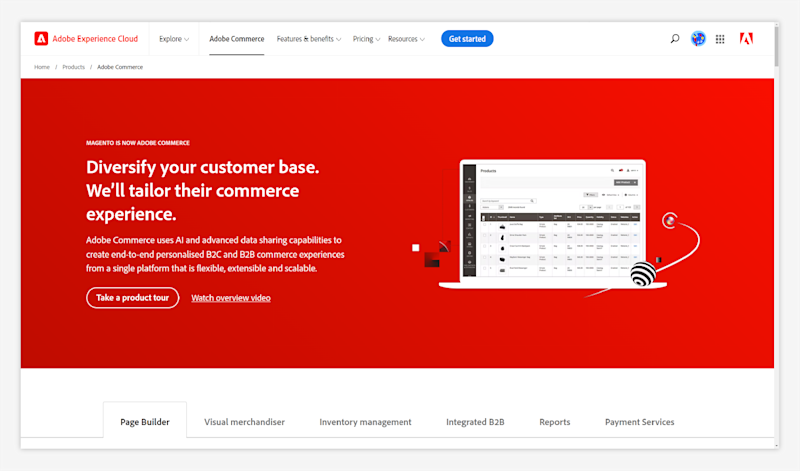This screenshot has height=471, width=800.
Task: Go to Home breadcrumb
Action: coord(42,67)
